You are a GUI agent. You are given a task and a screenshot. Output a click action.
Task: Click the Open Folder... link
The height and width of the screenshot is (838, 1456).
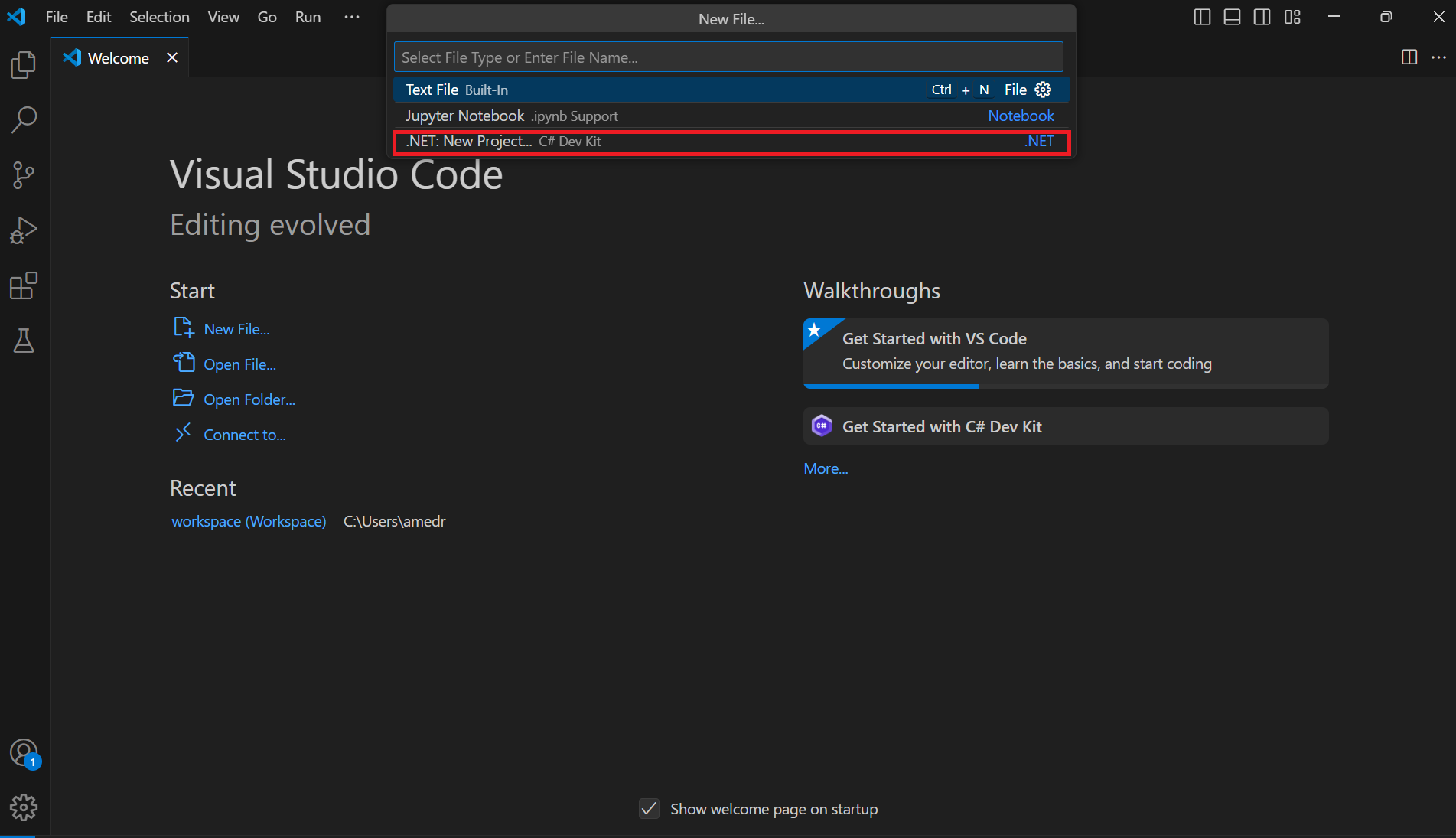click(x=249, y=399)
